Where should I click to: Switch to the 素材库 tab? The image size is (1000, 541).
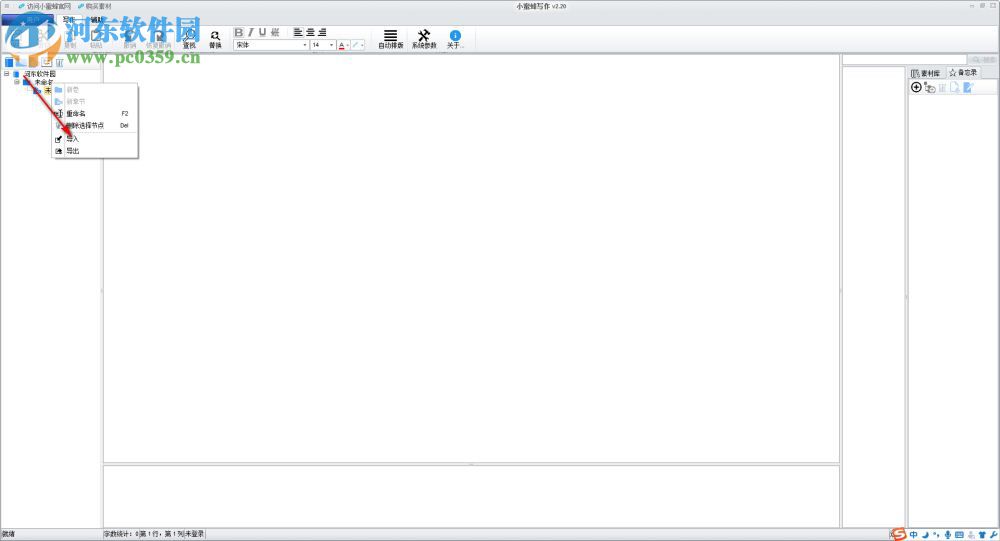click(x=926, y=73)
